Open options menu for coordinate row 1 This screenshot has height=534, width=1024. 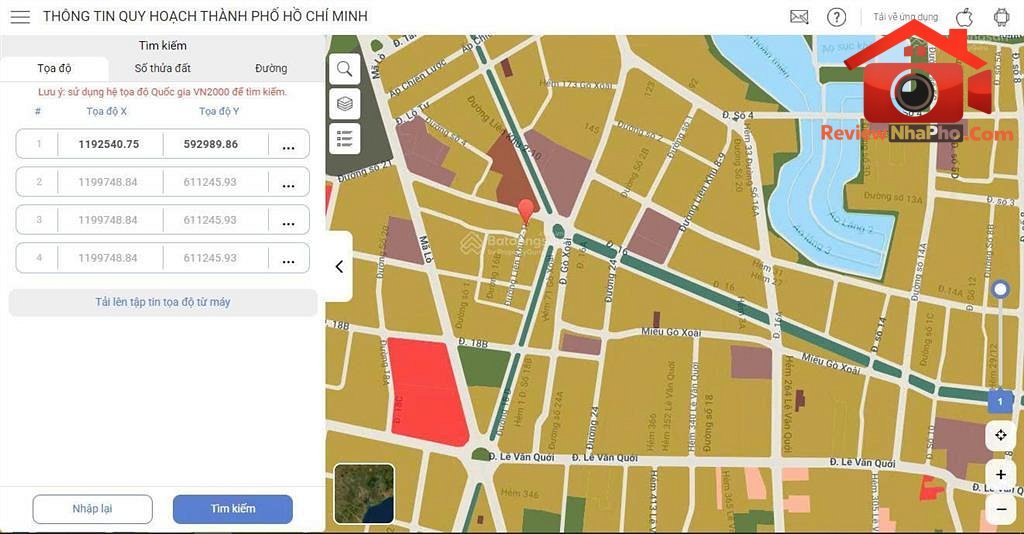tap(289, 145)
